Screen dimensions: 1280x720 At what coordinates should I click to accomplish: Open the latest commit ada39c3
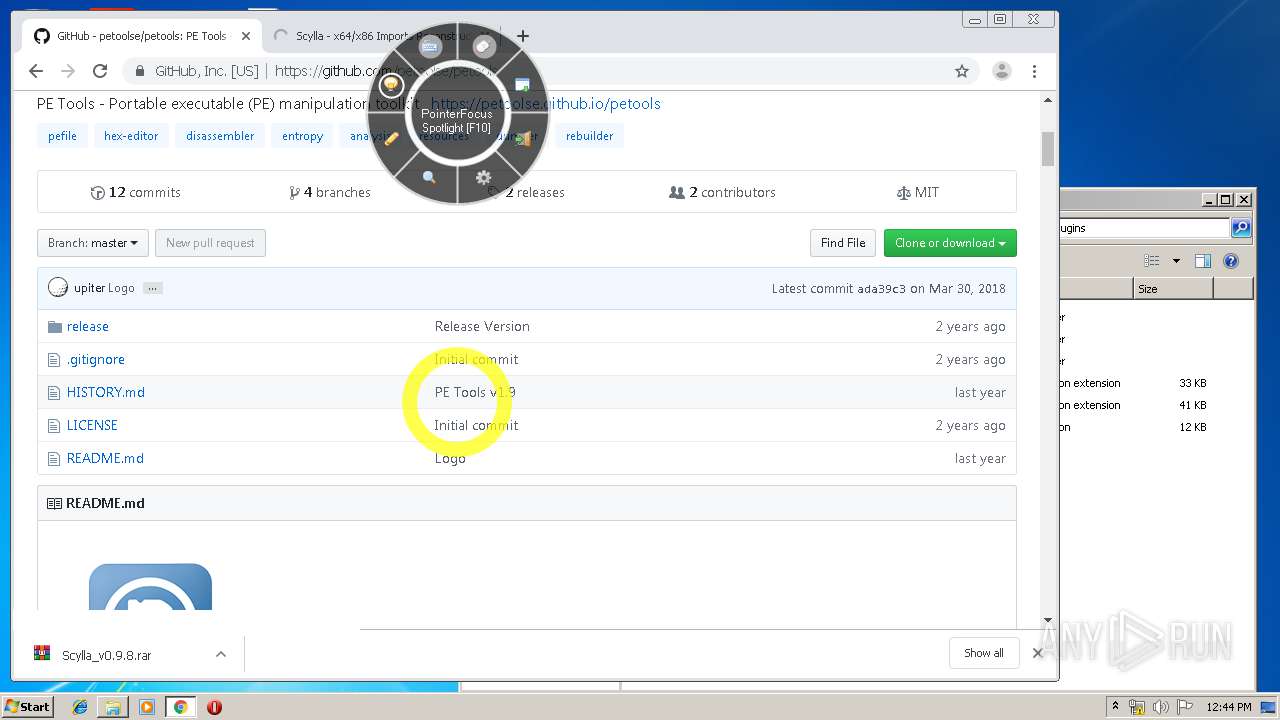pos(881,289)
